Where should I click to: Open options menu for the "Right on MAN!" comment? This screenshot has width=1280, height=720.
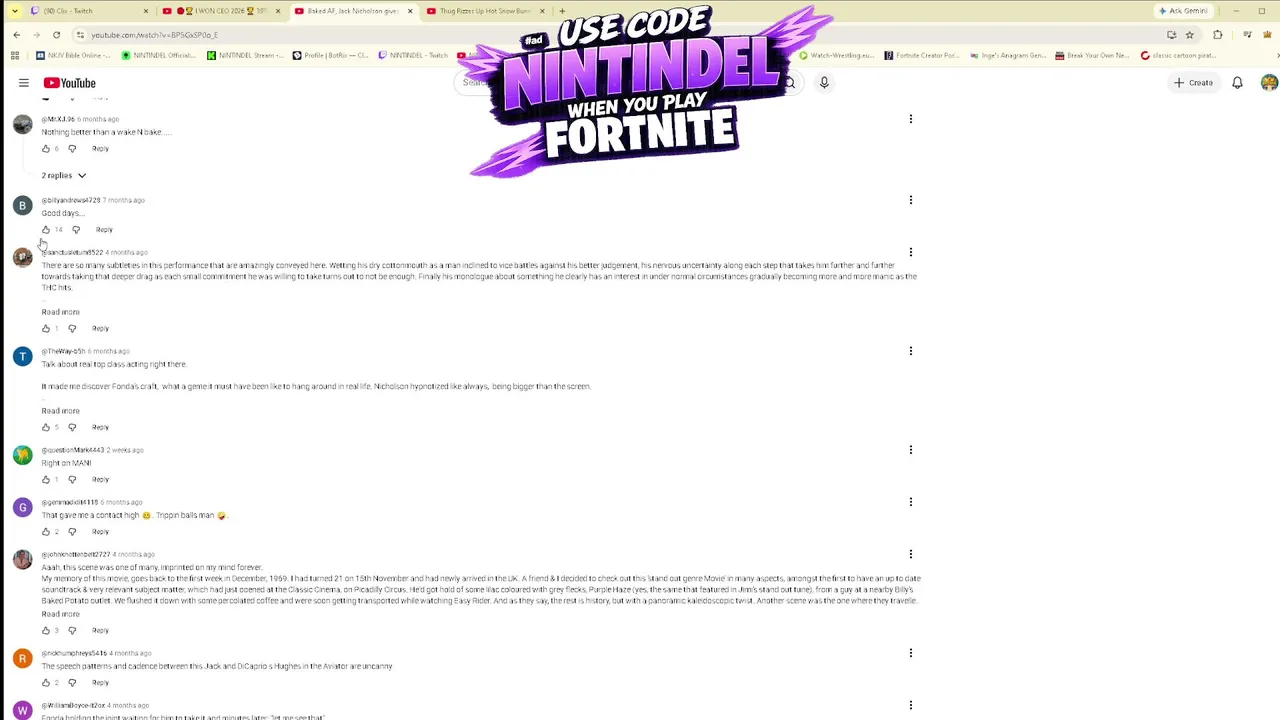910,450
